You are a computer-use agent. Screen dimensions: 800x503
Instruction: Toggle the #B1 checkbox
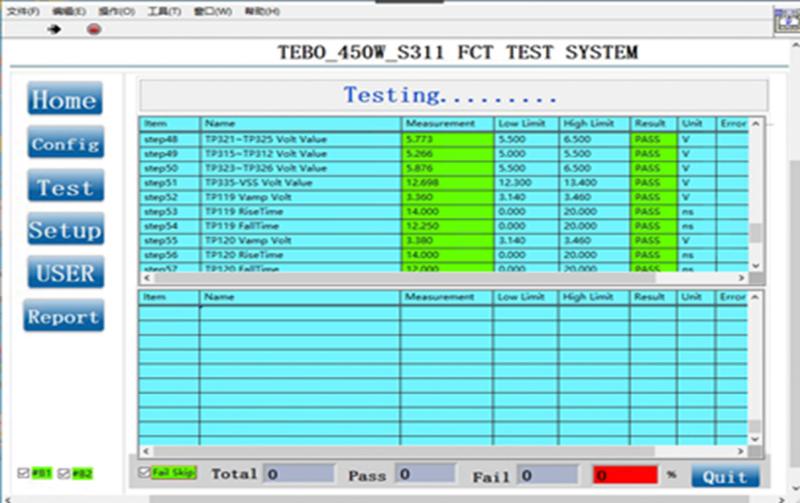(x=24, y=474)
